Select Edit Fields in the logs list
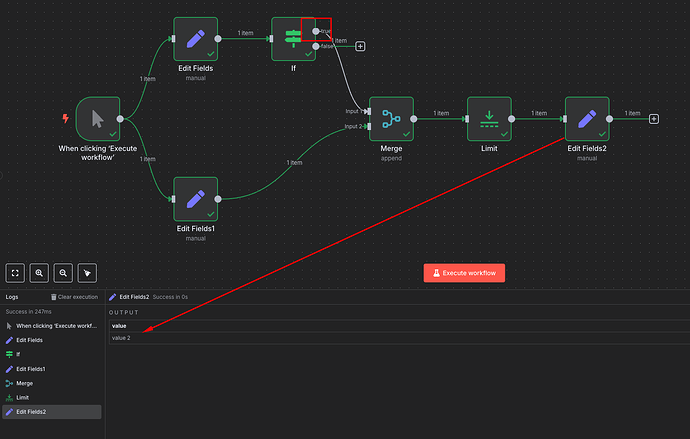 pos(52,340)
